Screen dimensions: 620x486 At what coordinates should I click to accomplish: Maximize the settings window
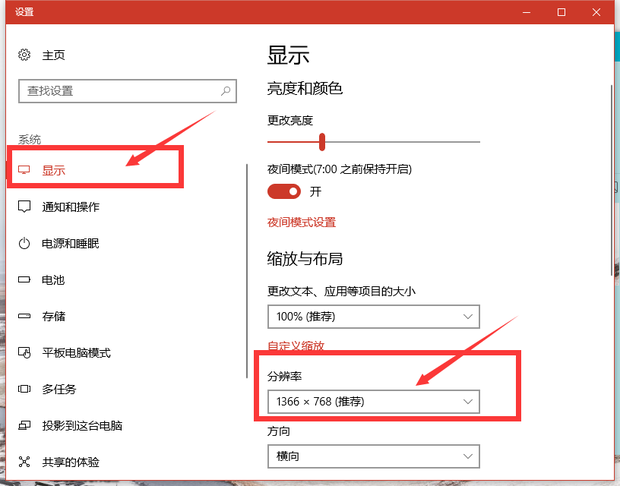tap(561, 12)
